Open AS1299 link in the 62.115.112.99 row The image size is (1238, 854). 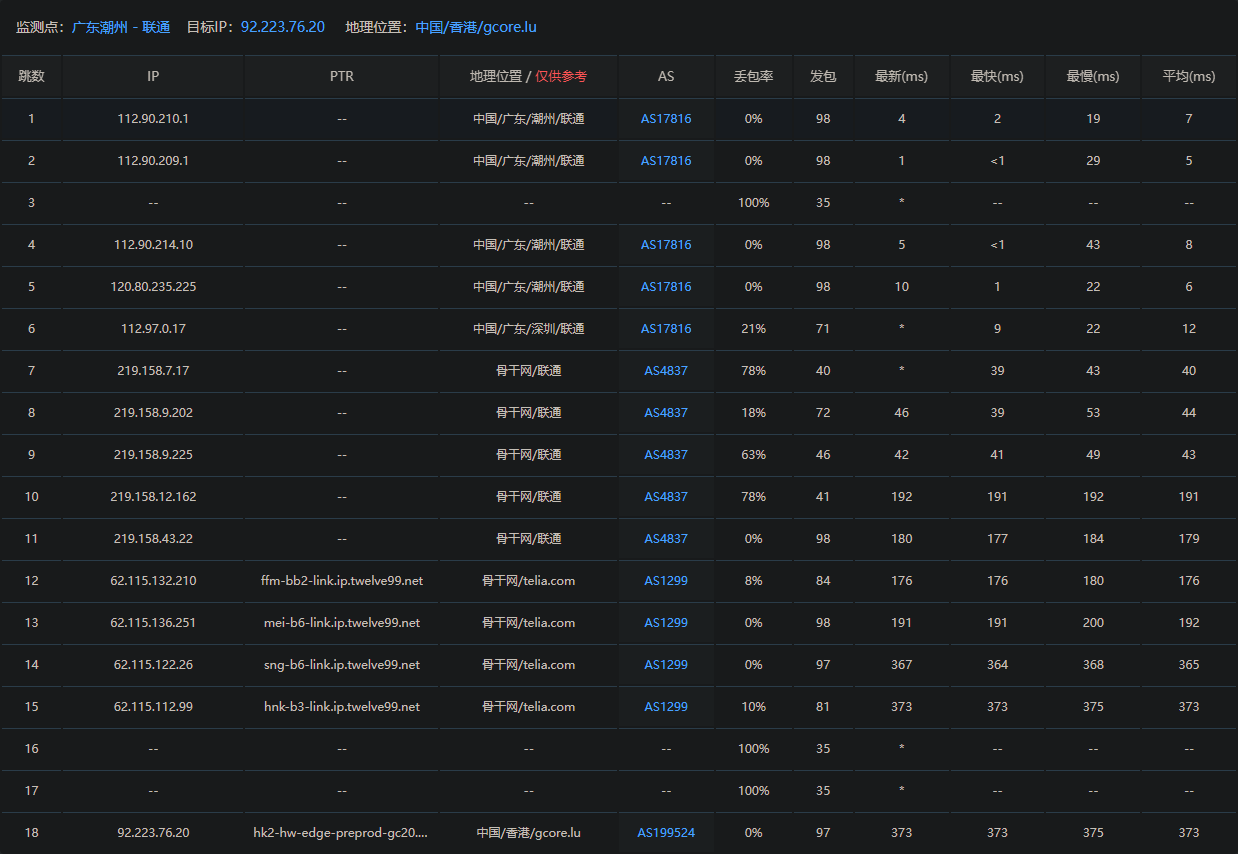666,707
